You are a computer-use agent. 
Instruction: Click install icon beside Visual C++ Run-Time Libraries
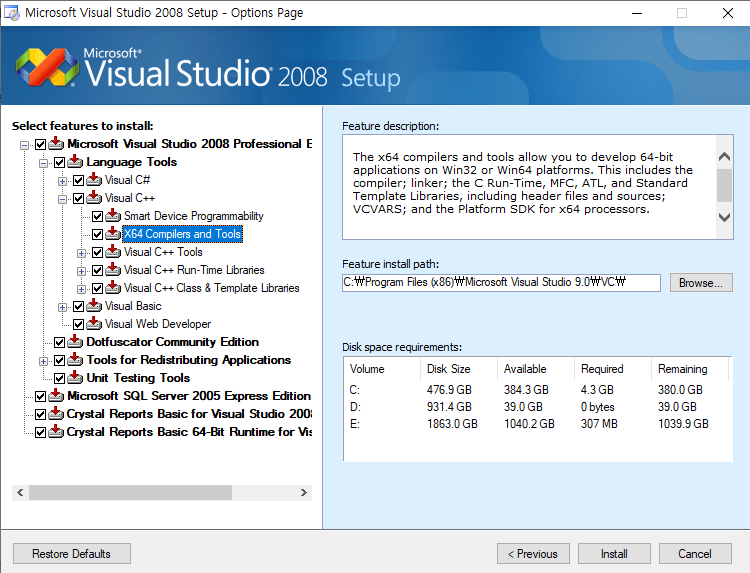point(113,269)
